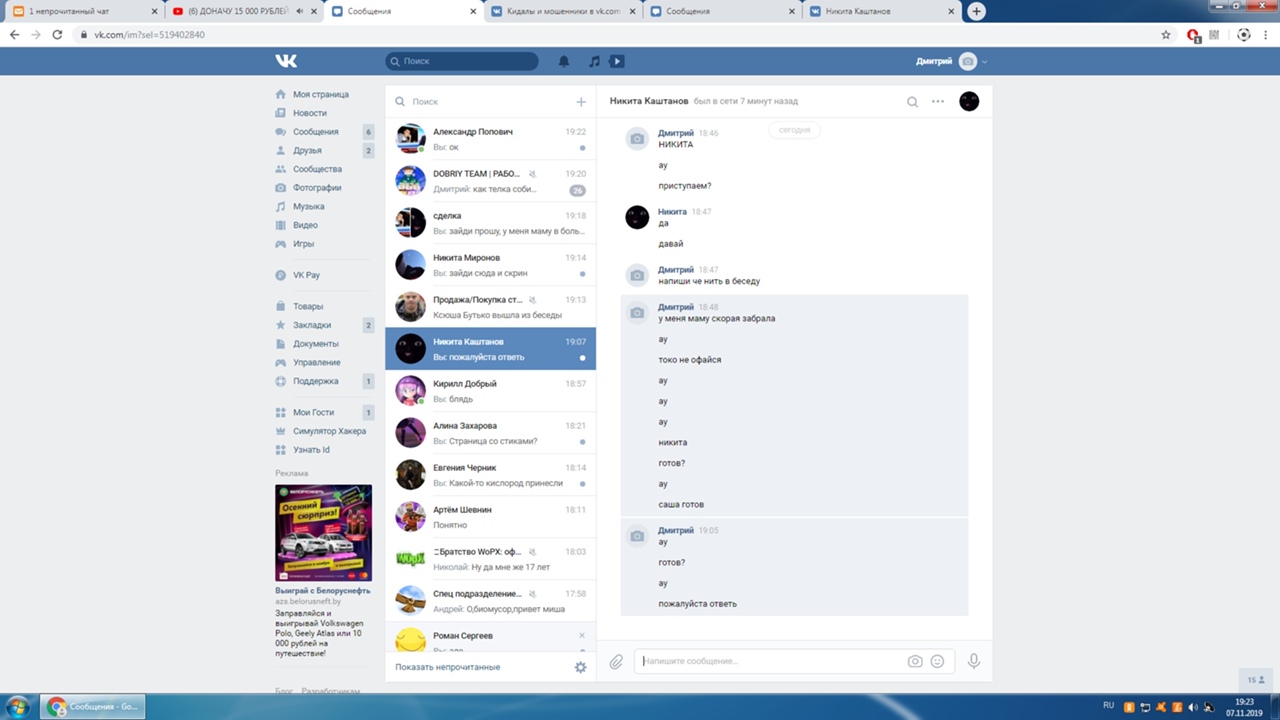
Task: Click the Напишите сообщение input field
Action: (x=770, y=661)
